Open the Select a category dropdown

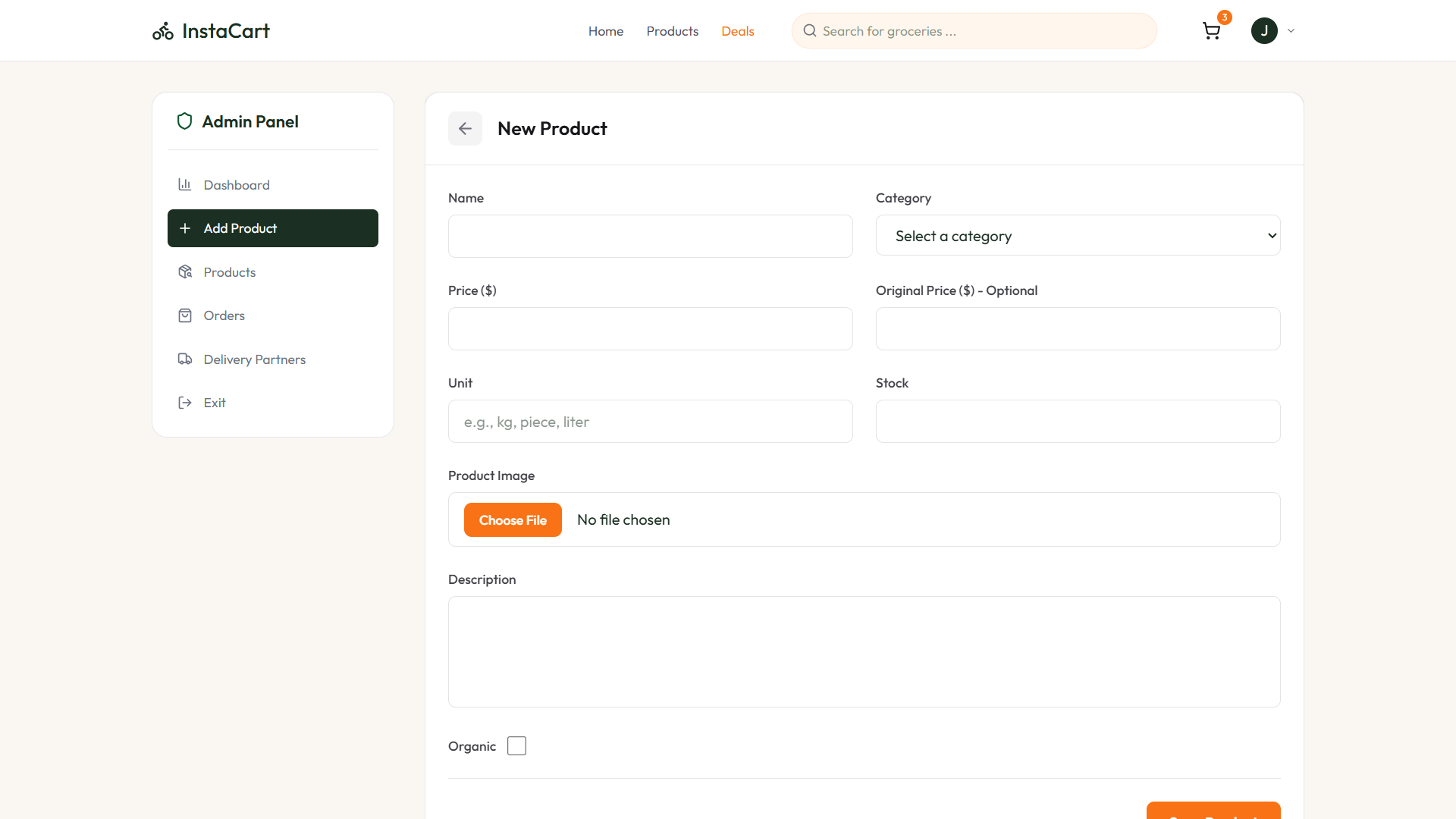click(1078, 236)
